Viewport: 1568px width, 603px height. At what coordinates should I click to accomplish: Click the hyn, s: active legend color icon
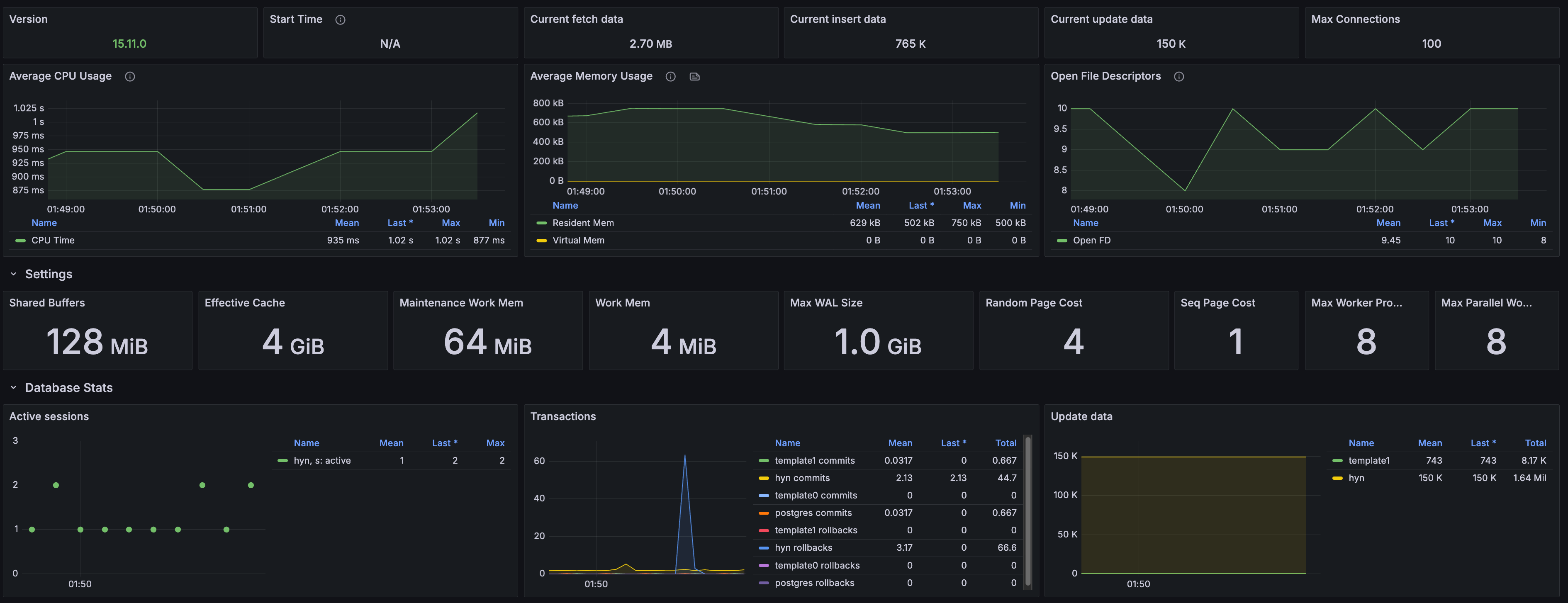pos(282,461)
